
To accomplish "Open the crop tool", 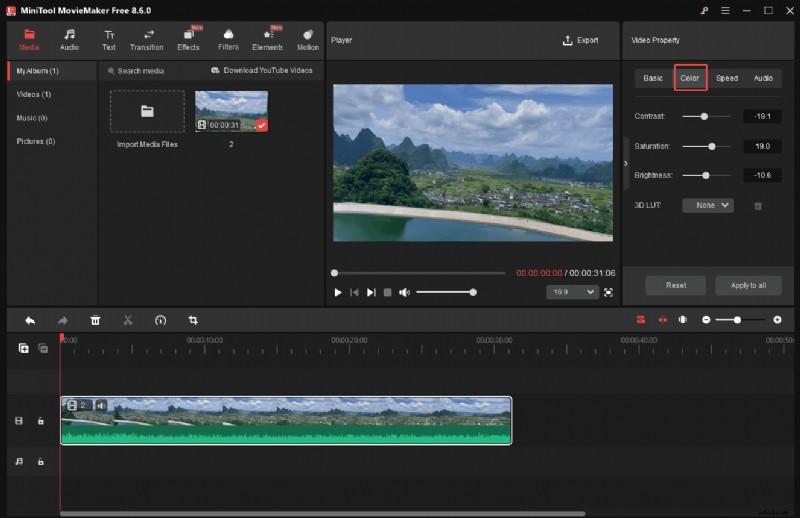I will click(x=193, y=320).
